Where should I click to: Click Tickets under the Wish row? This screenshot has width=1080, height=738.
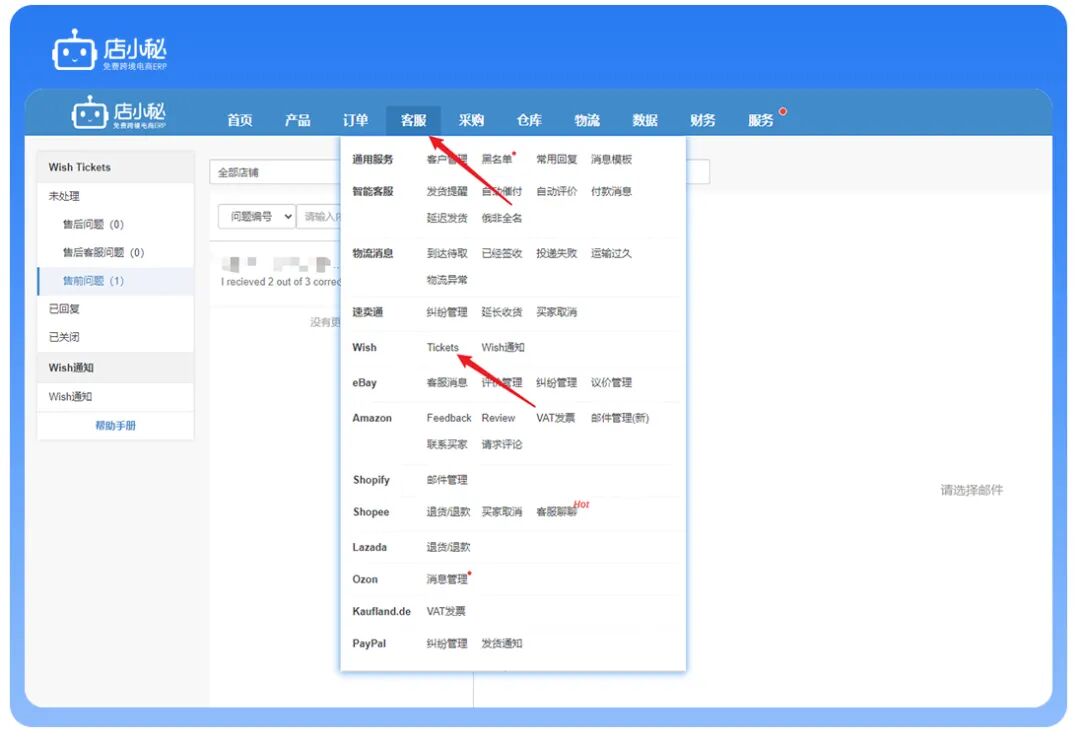pos(441,347)
